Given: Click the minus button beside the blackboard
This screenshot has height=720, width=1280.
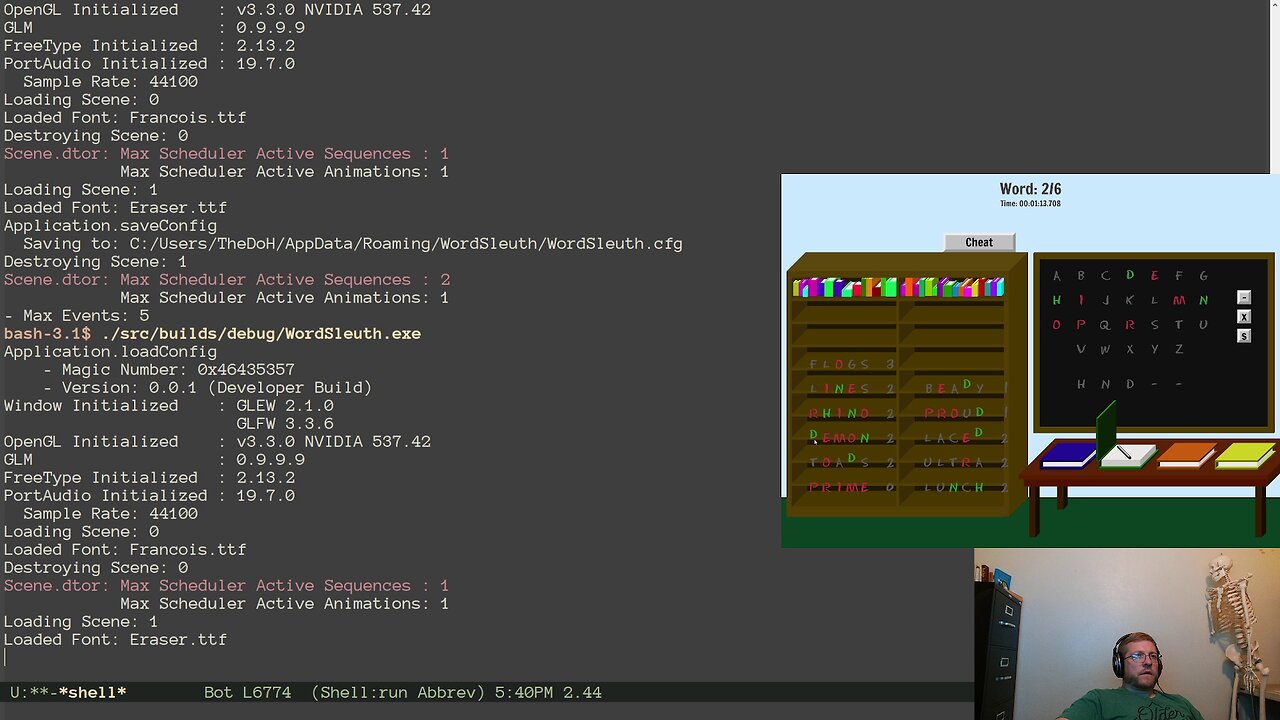Looking at the screenshot, I should click(x=1244, y=298).
